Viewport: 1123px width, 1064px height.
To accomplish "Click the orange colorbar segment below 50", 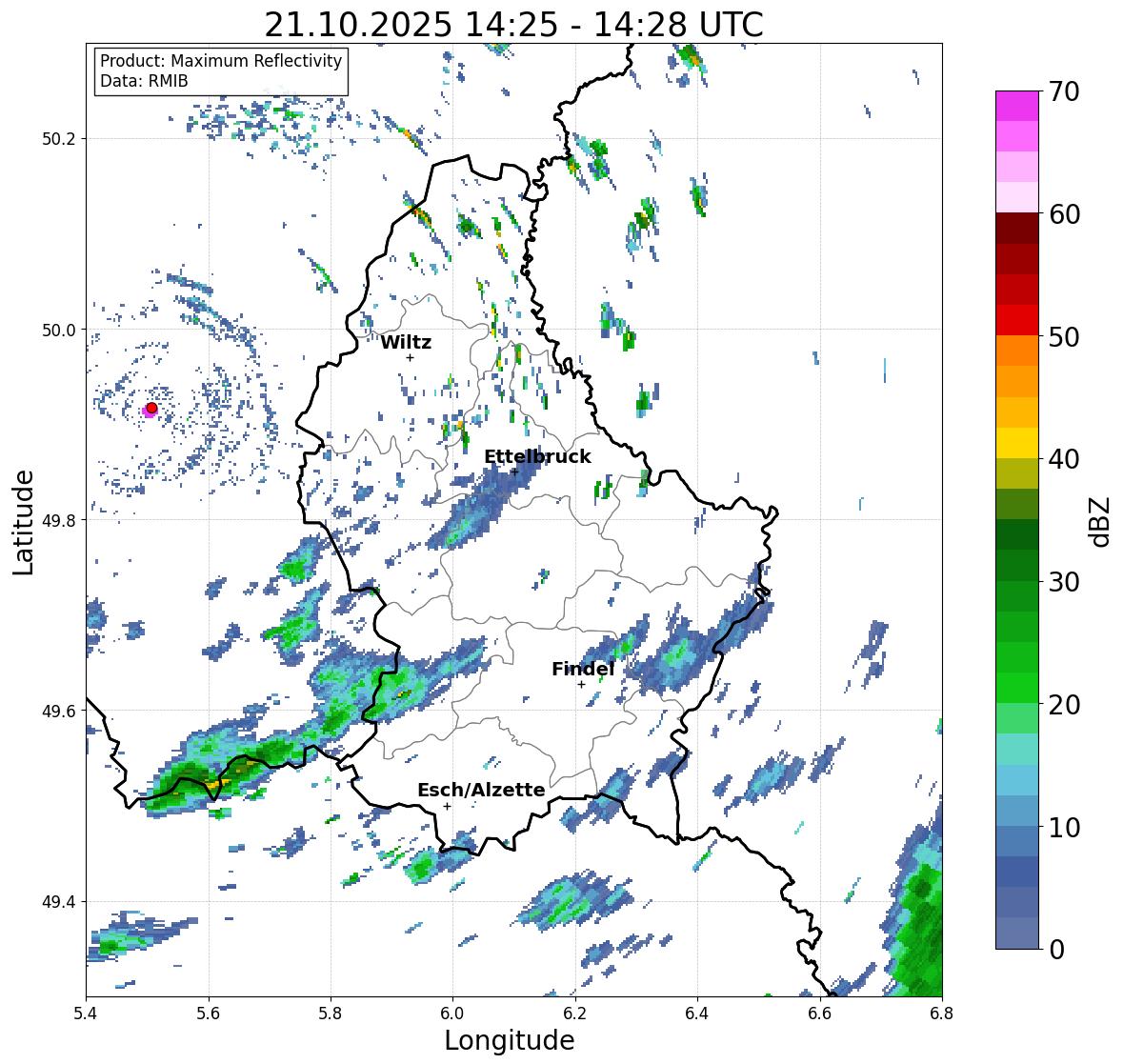I will click(1017, 351).
